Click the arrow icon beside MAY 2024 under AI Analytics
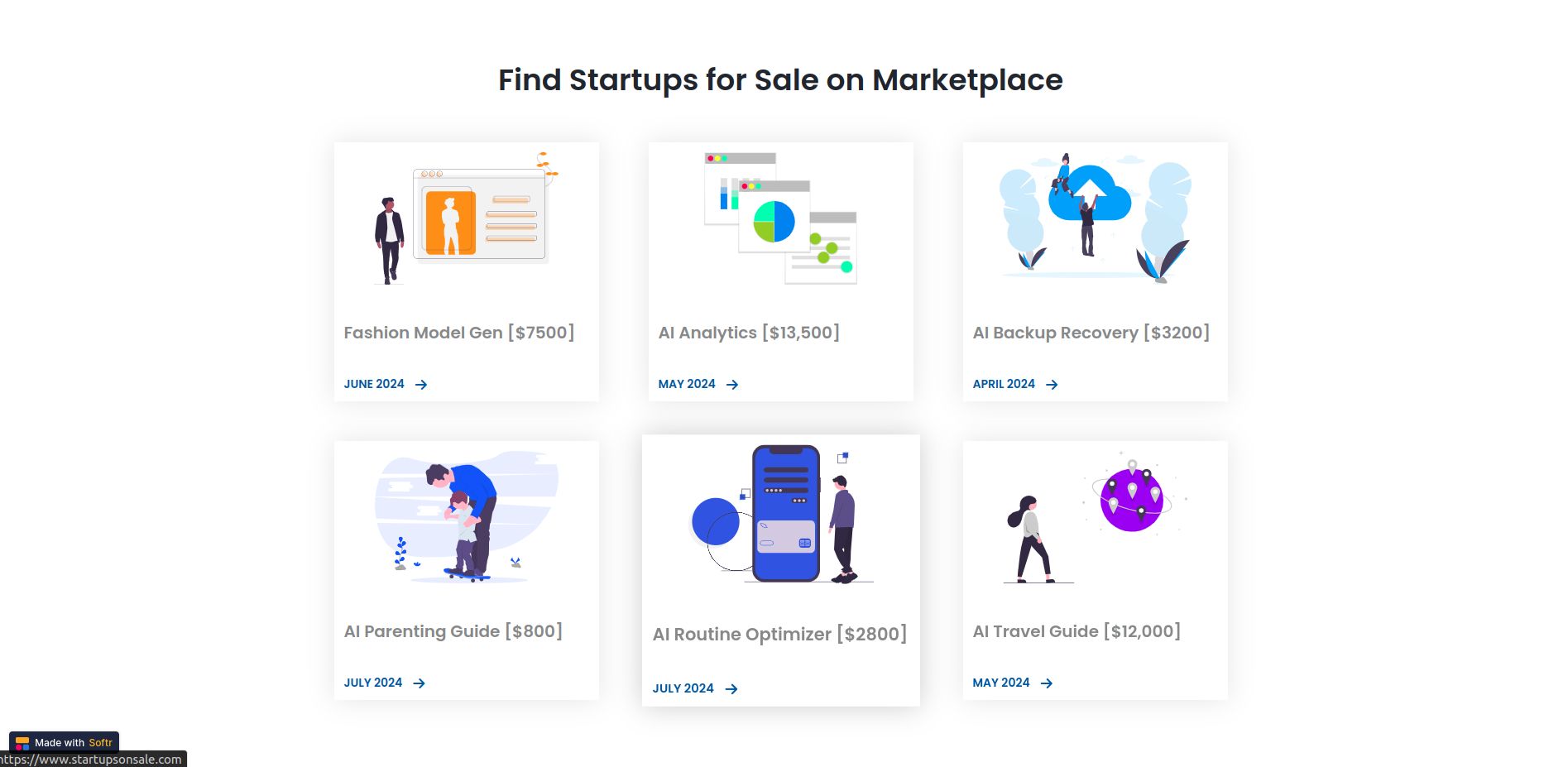1568x767 pixels. click(x=732, y=384)
